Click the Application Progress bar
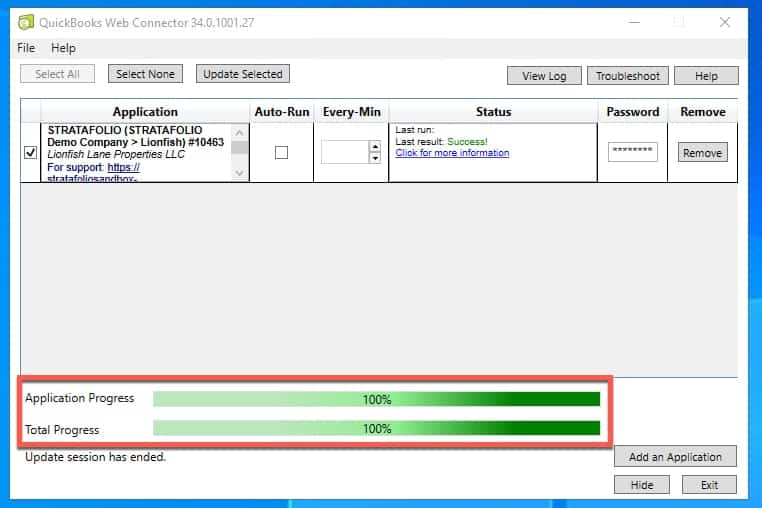Screen dimensions: 762x508 (x=377, y=399)
